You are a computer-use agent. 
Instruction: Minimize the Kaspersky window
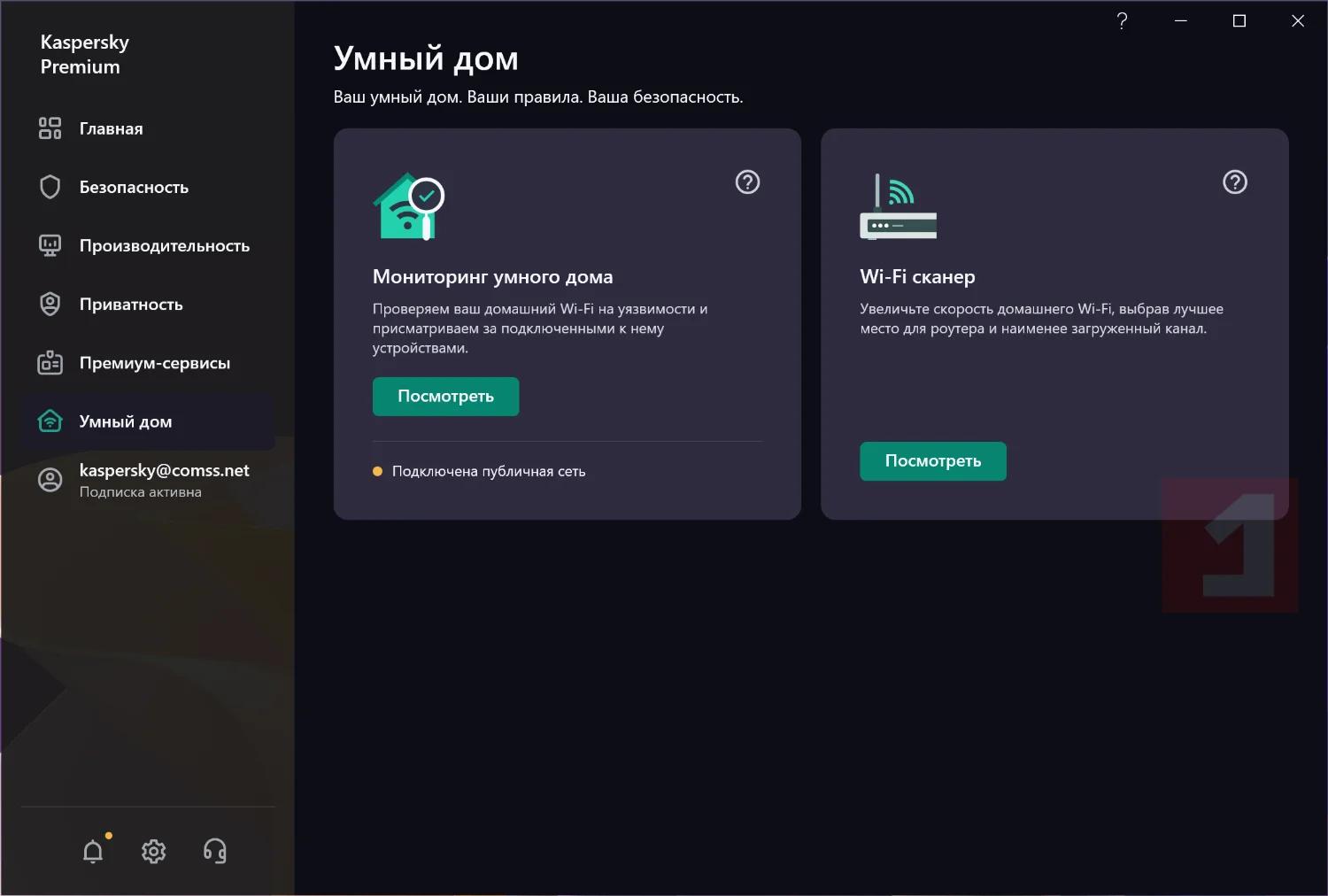[1180, 21]
